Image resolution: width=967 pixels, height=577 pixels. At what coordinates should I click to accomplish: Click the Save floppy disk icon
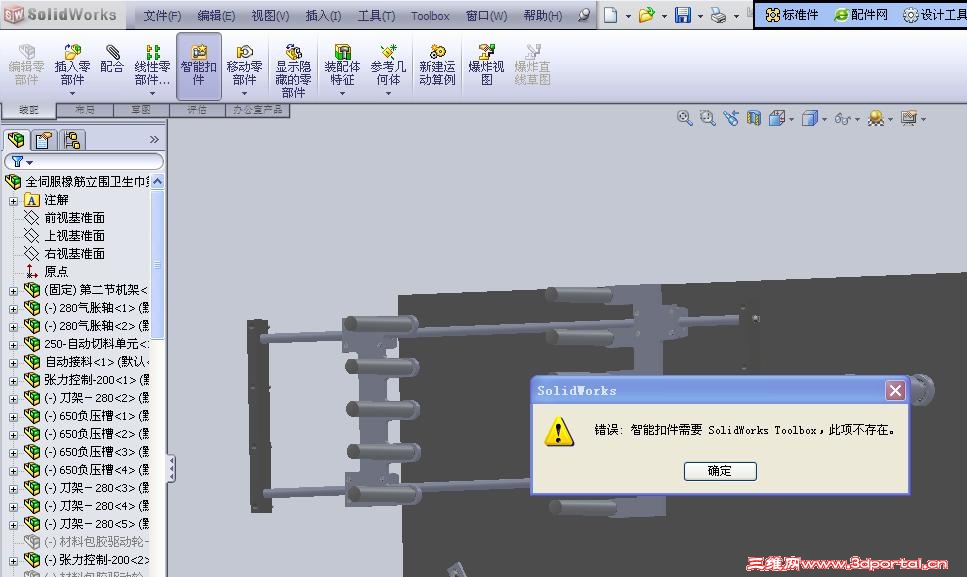point(683,15)
